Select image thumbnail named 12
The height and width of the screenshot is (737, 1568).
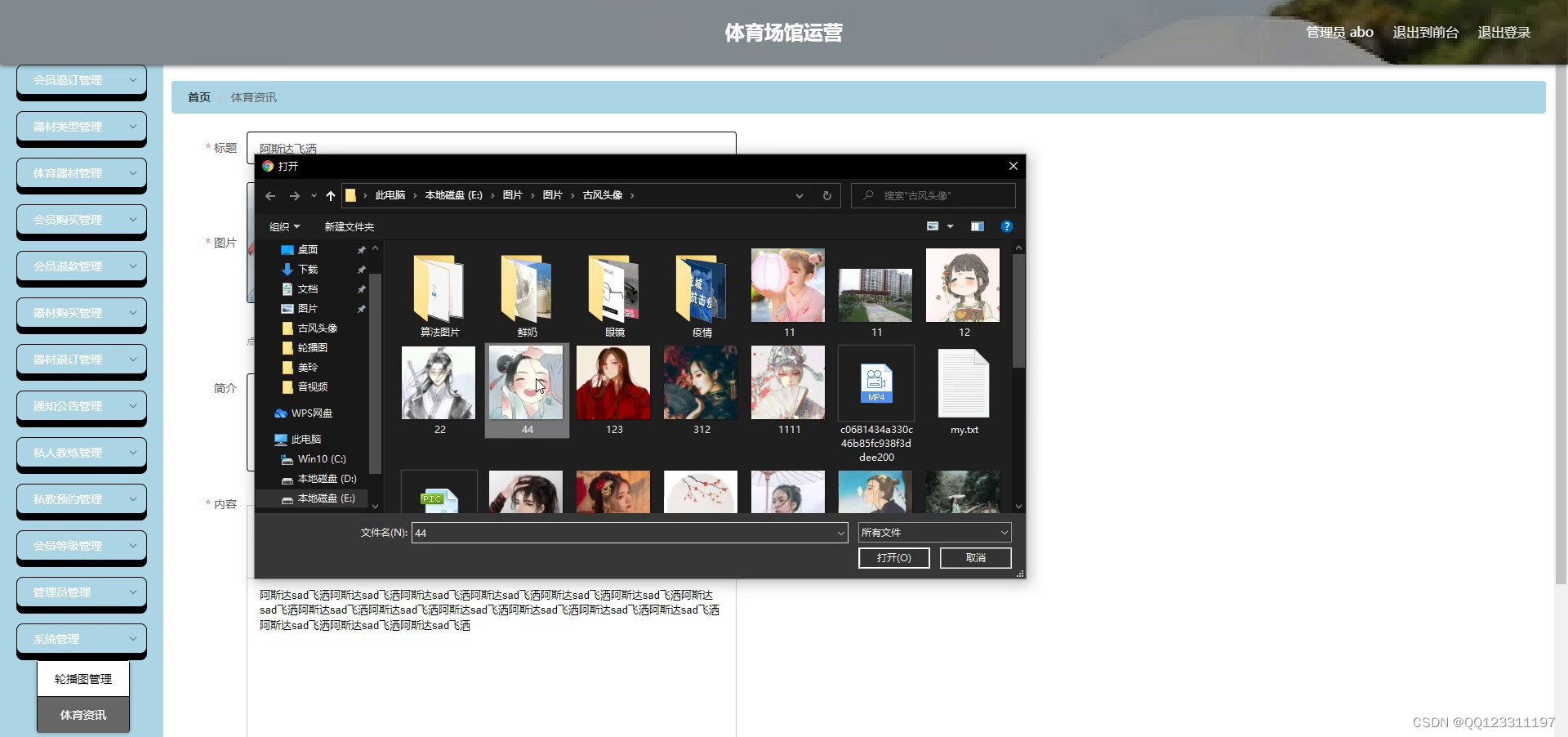click(x=964, y=294)
